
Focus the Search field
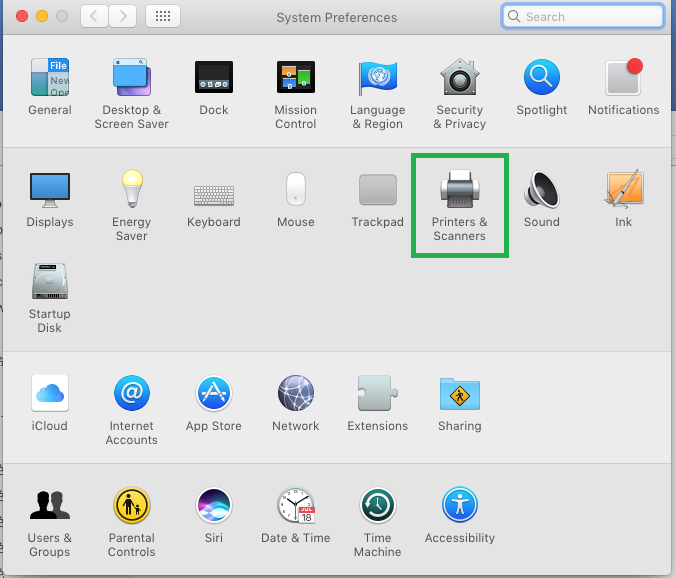[x=583, y=16]
